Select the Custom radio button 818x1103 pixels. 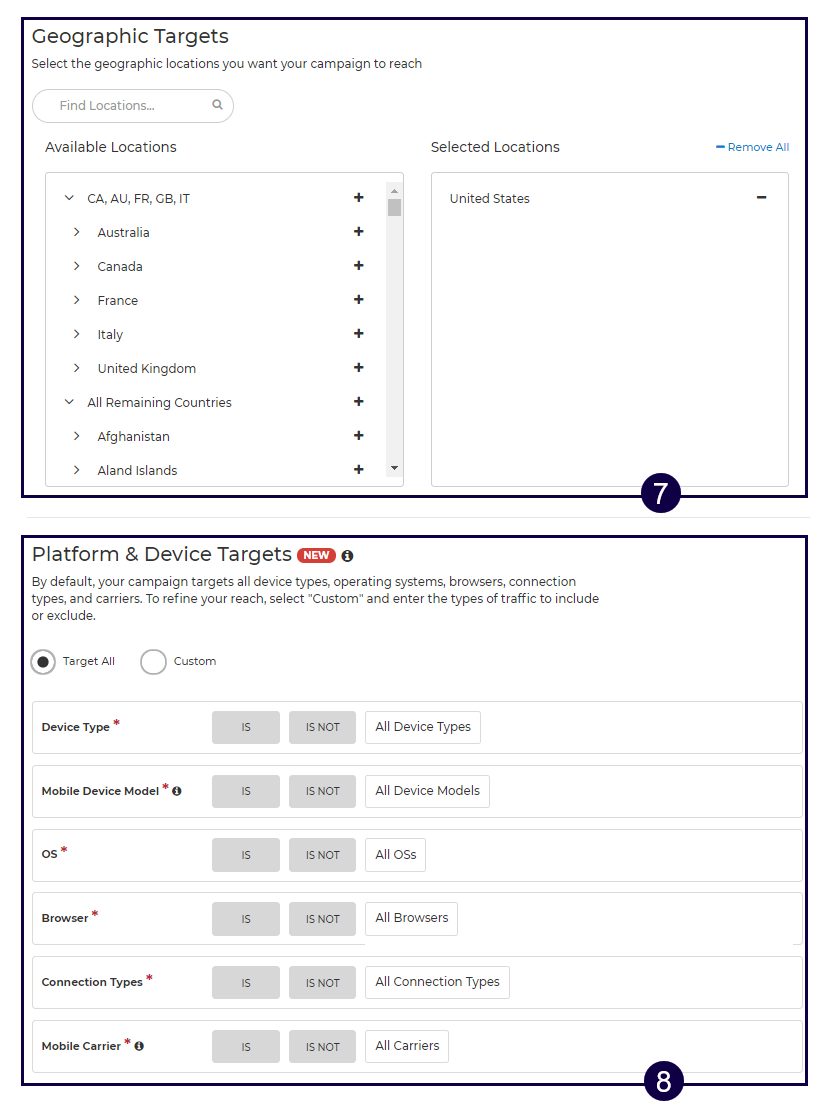[153, 662]
